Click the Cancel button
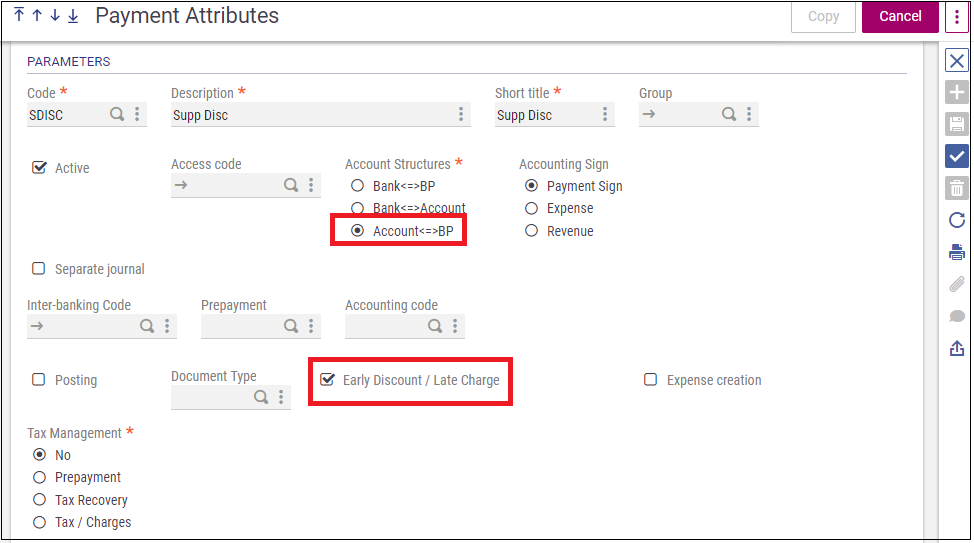This screenshot has height=543, width=974. tap(900, 17)
